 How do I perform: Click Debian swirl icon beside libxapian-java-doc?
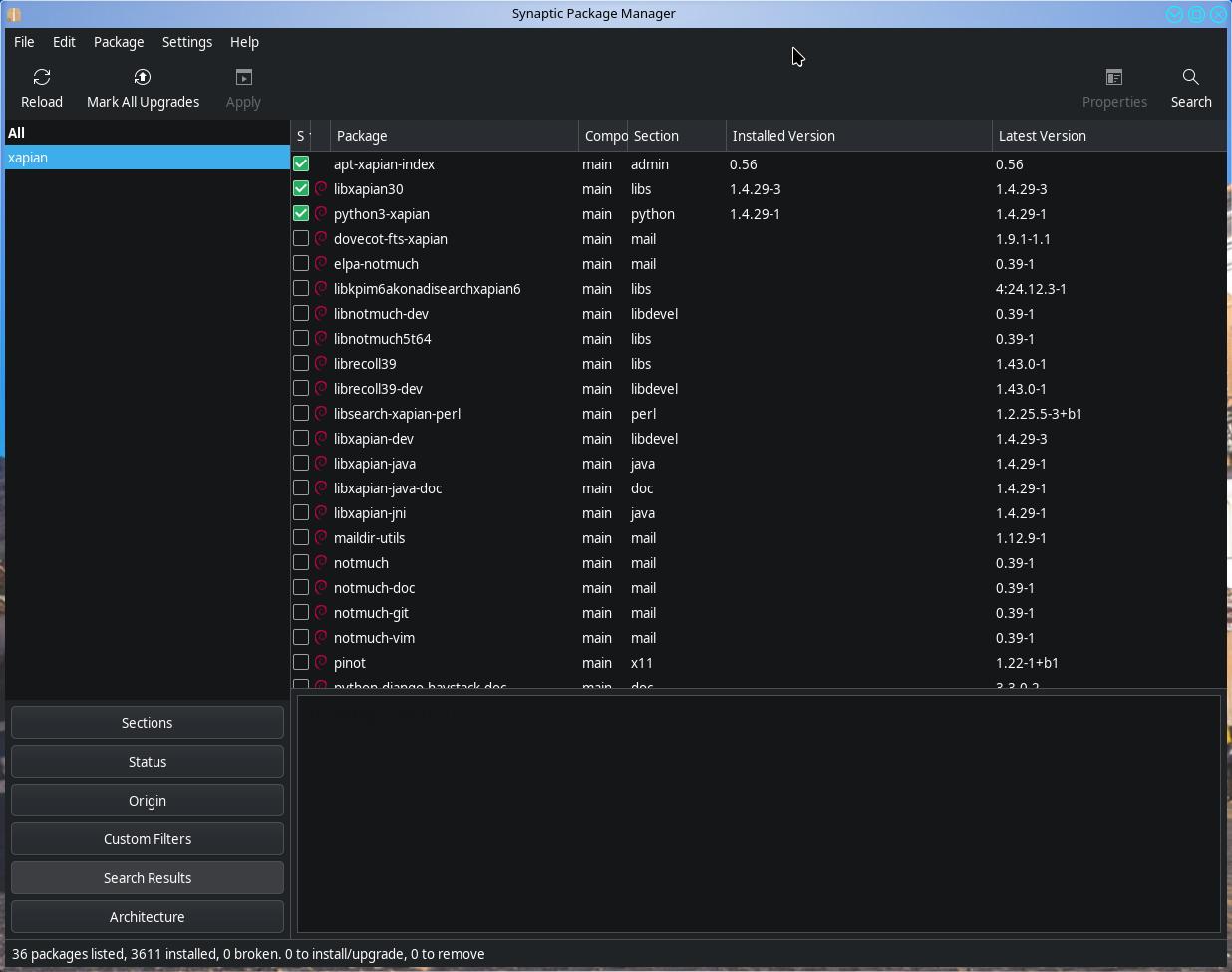[x=321, y=488]
